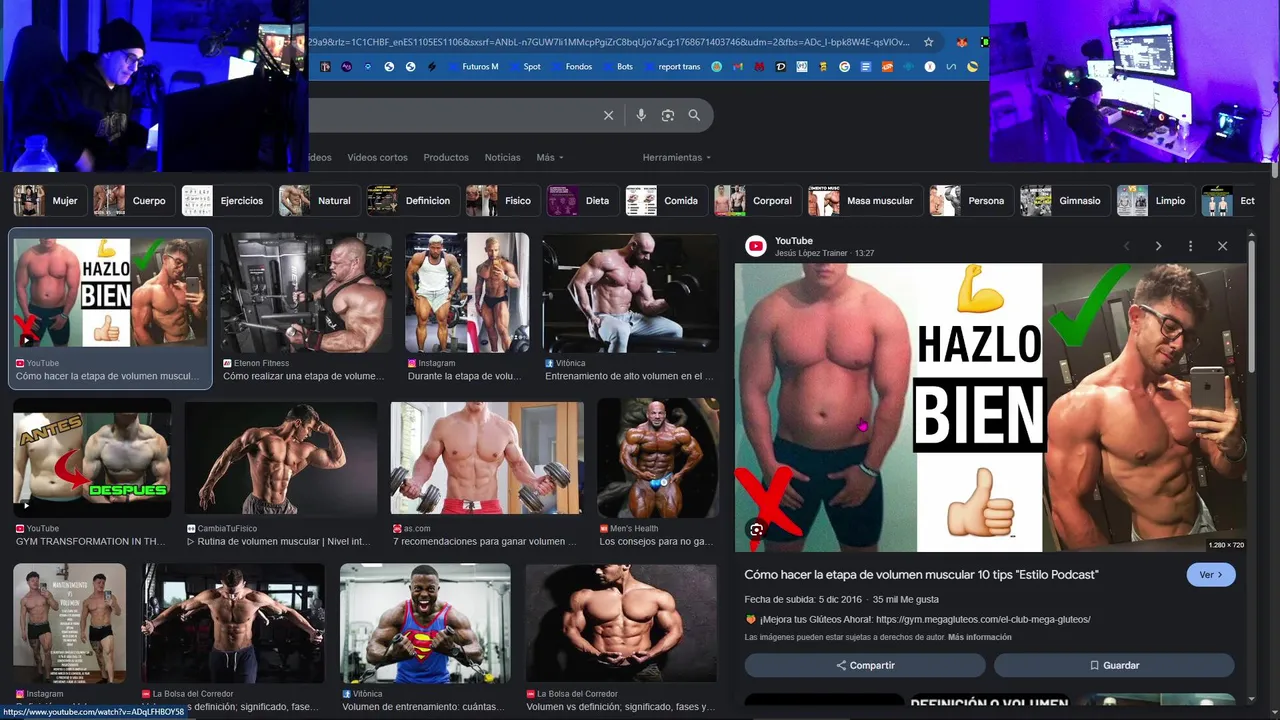Filter images by the Mujer chip

point(49,200)
